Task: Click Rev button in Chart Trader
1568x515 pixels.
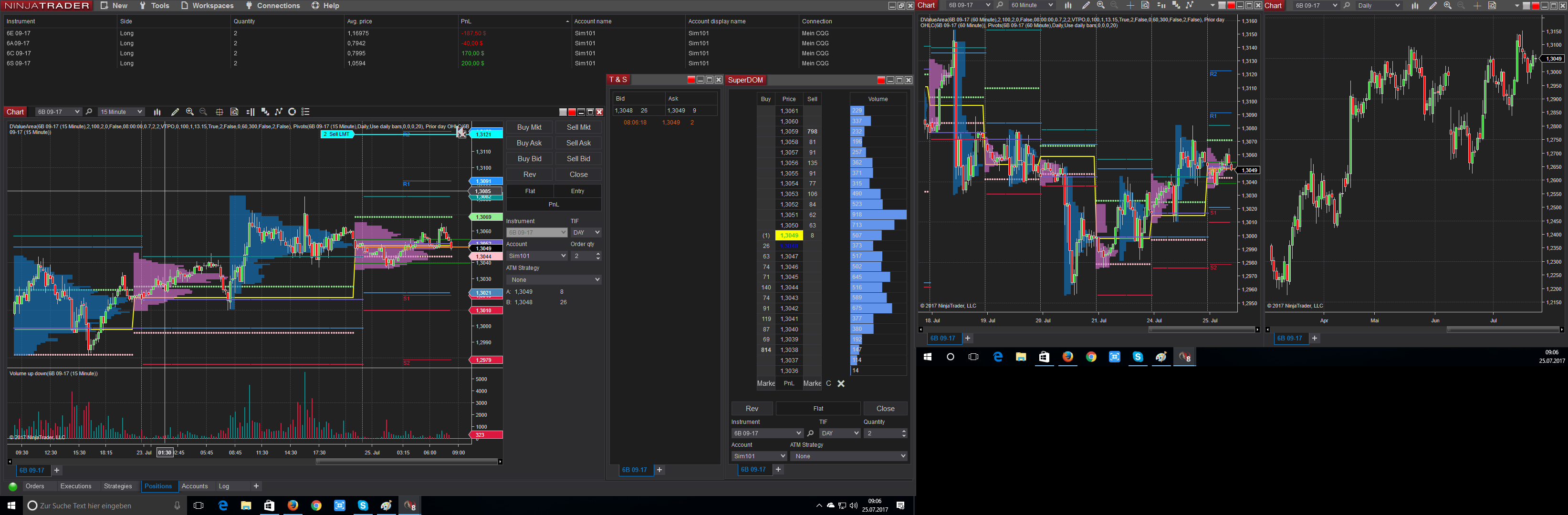Action: 529,175
